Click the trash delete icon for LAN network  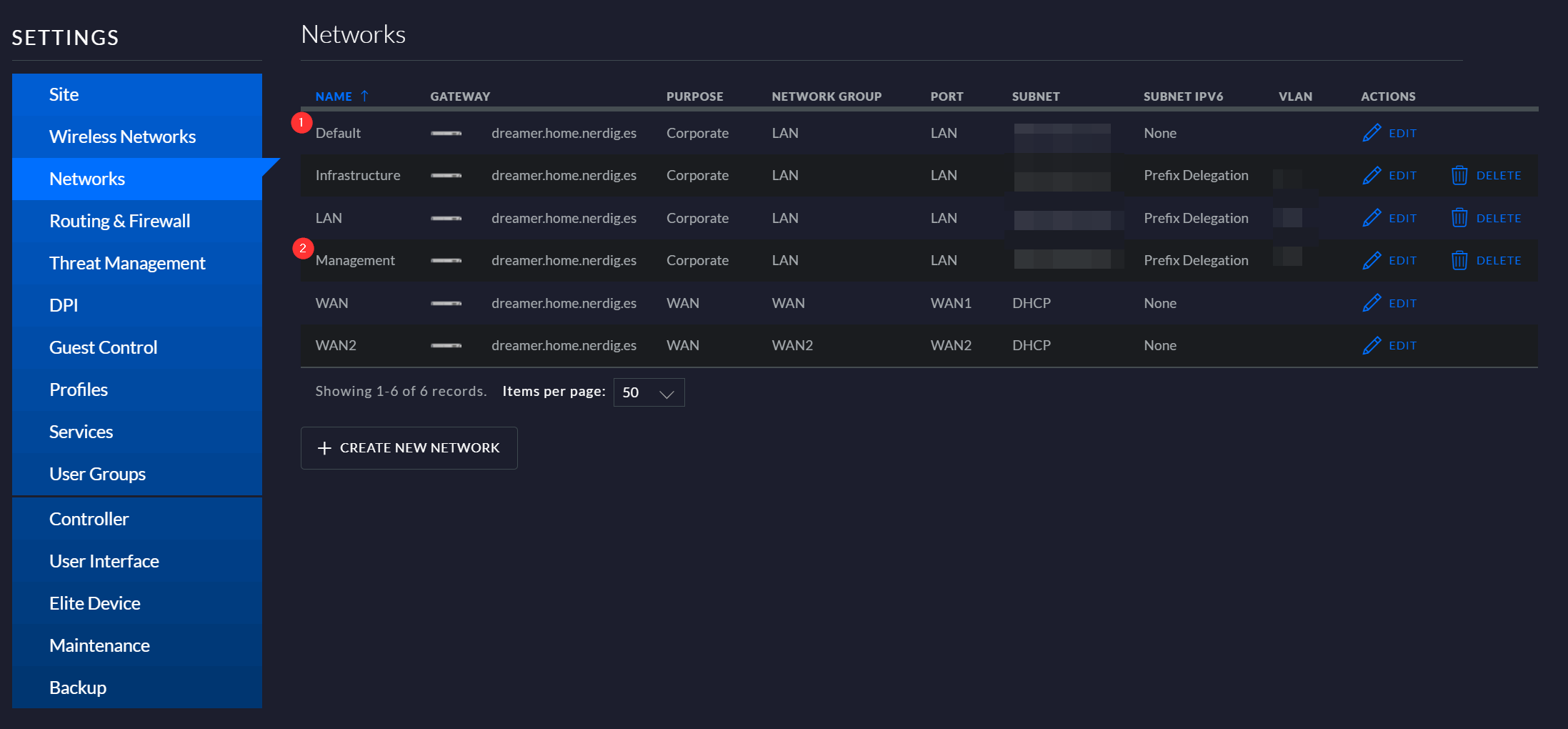tap(1459, 218)
